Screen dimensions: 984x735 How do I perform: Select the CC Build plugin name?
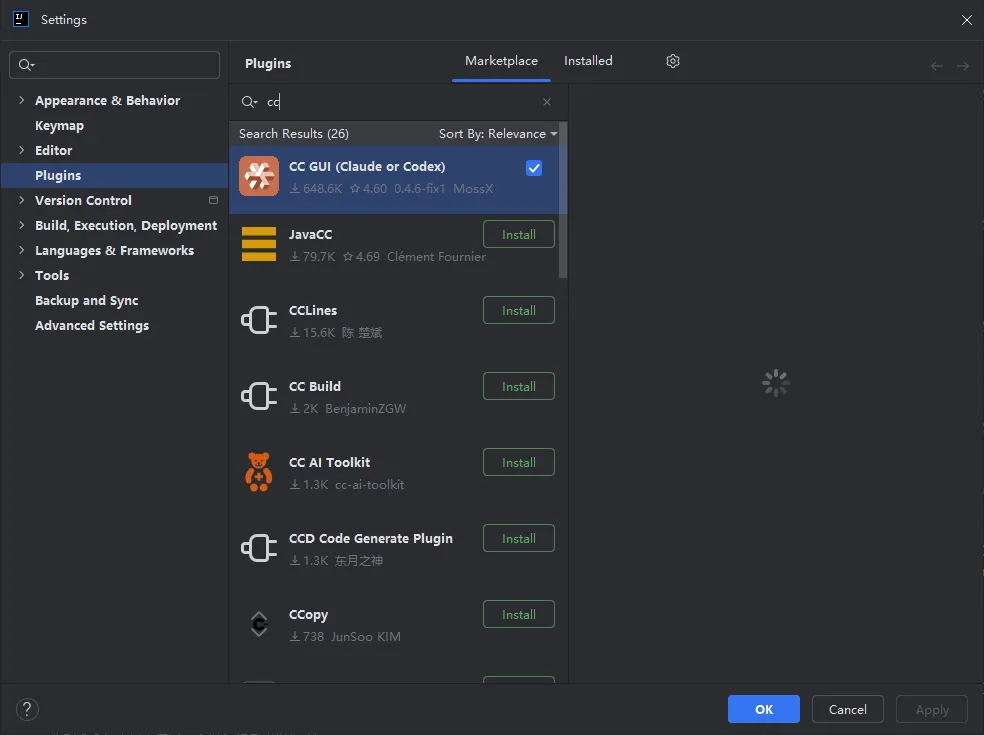314,386
